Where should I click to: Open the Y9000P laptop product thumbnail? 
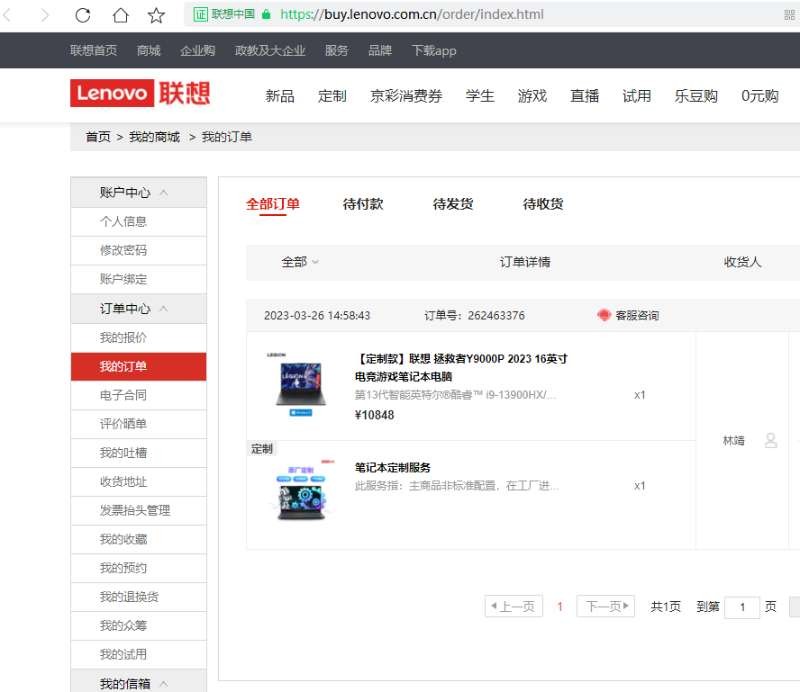pos(301,384)
